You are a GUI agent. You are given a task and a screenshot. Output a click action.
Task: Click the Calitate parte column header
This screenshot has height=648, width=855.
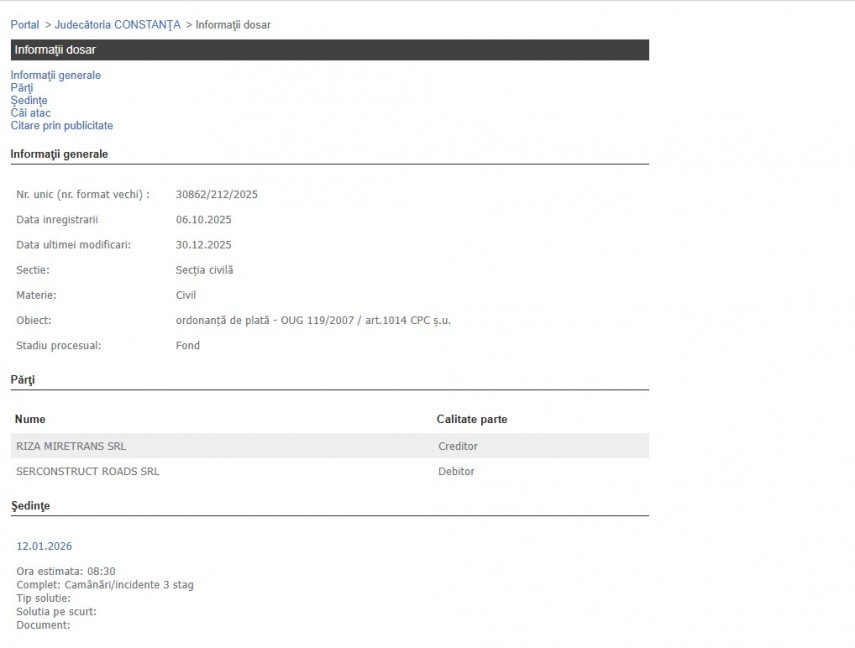point(472,419)
